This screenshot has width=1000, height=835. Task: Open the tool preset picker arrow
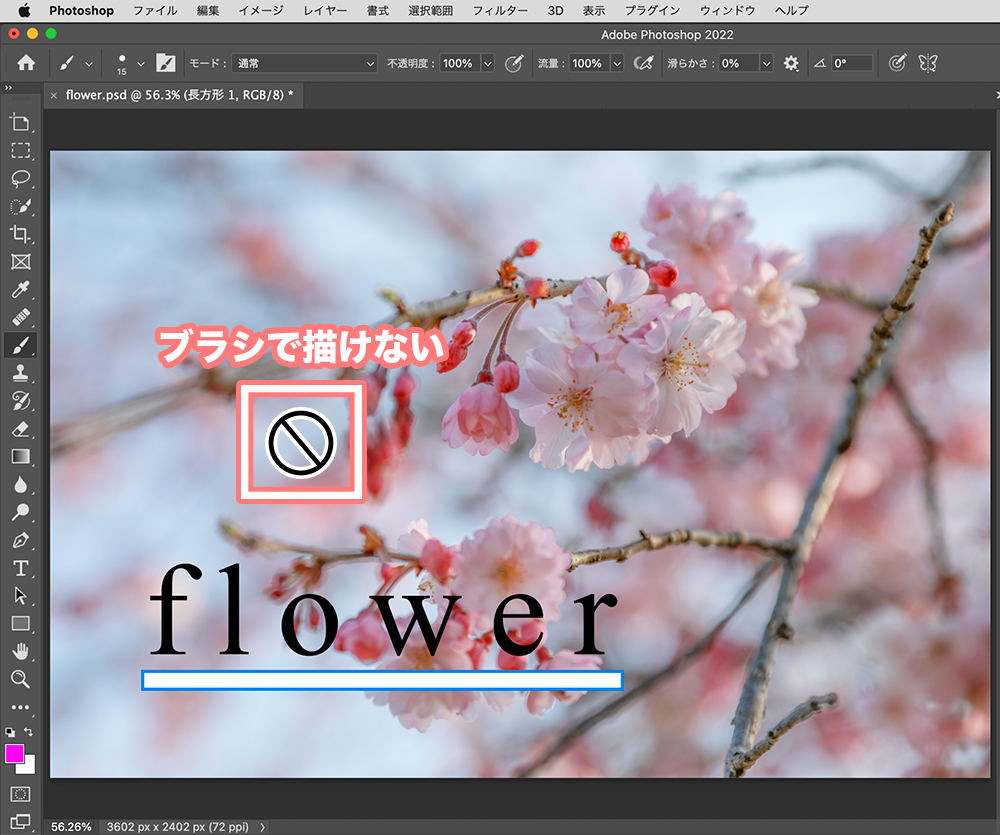[x=89, y=64]
